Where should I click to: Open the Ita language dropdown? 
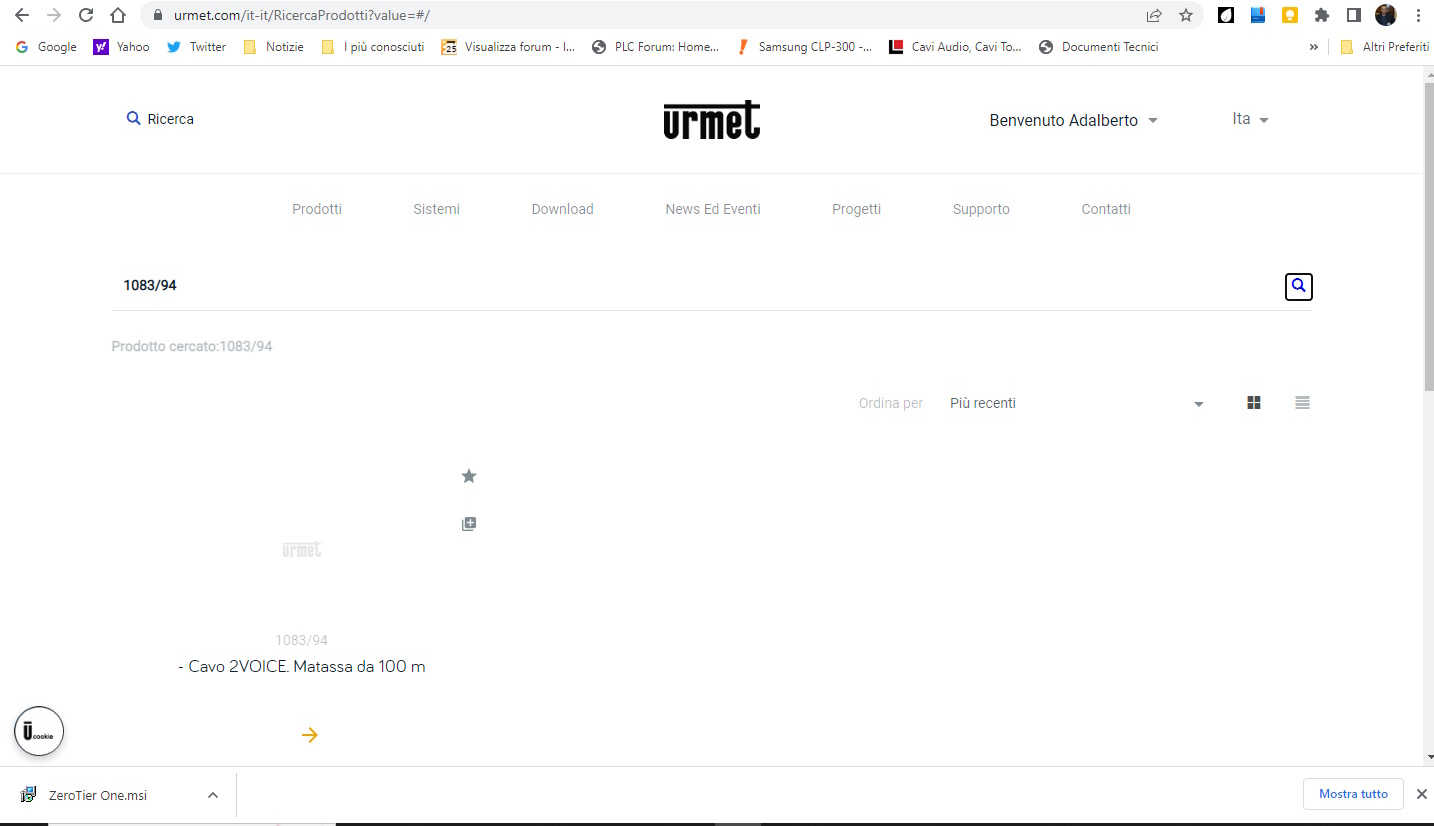pyautogui.click(x=1250, y=119)
